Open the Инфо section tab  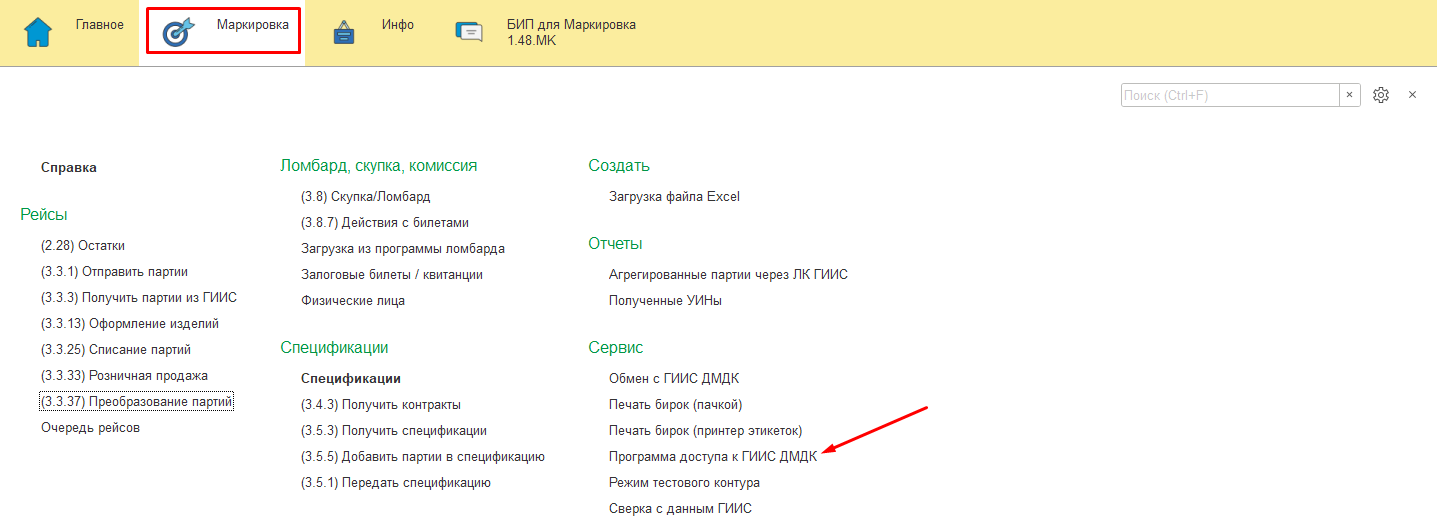[x=373, y=33]
